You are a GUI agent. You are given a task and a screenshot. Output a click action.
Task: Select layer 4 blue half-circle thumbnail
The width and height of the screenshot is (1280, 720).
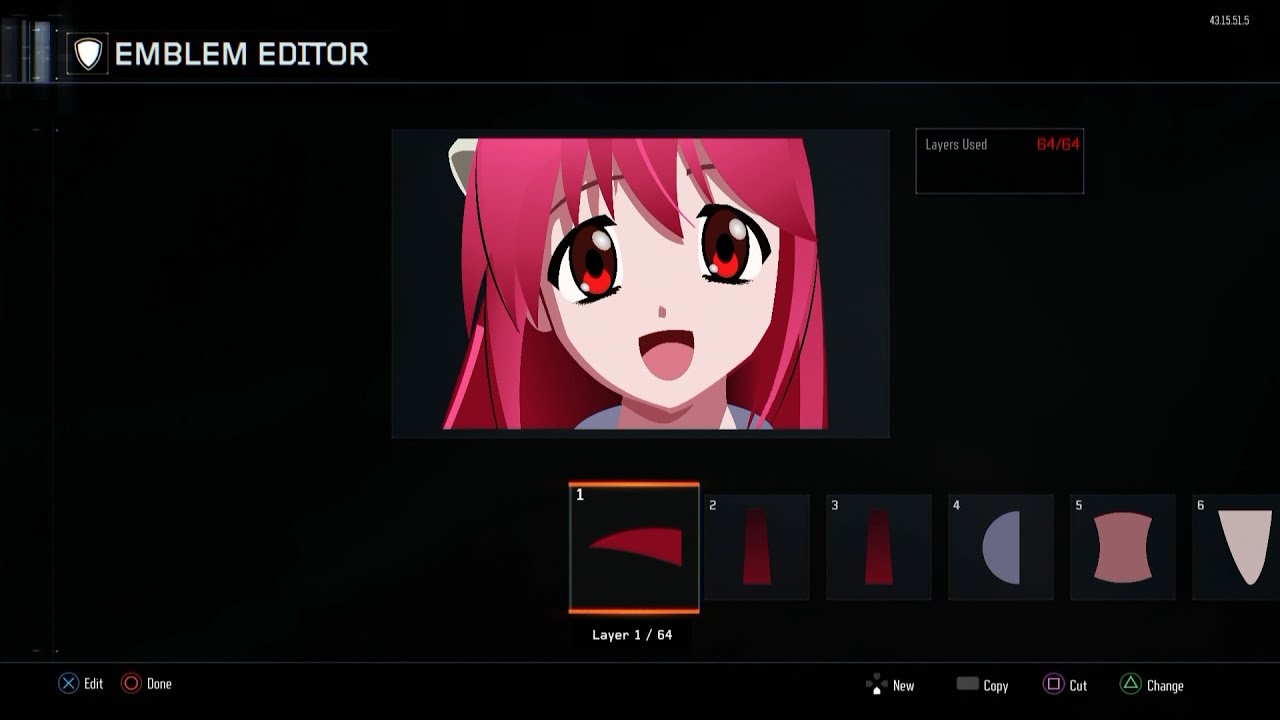point(1001,547)
